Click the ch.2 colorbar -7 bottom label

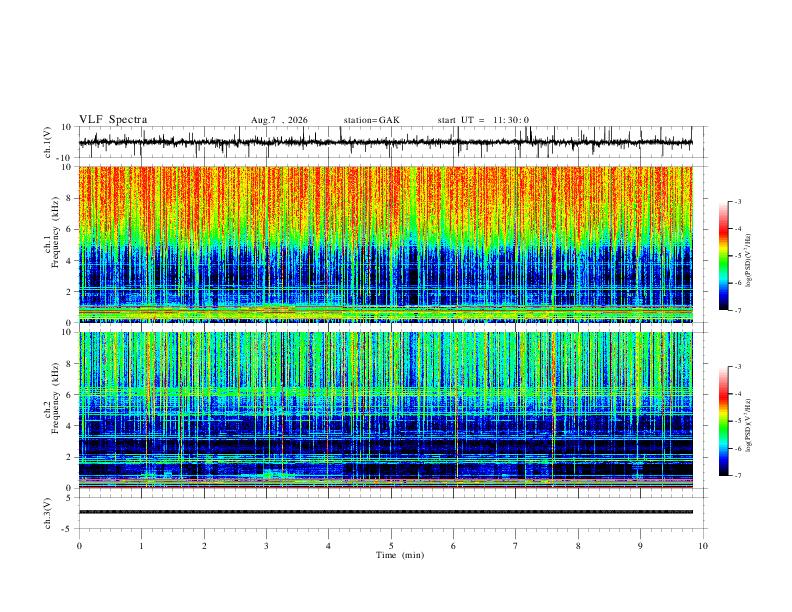pyautogui.click(x=737, y=476)
